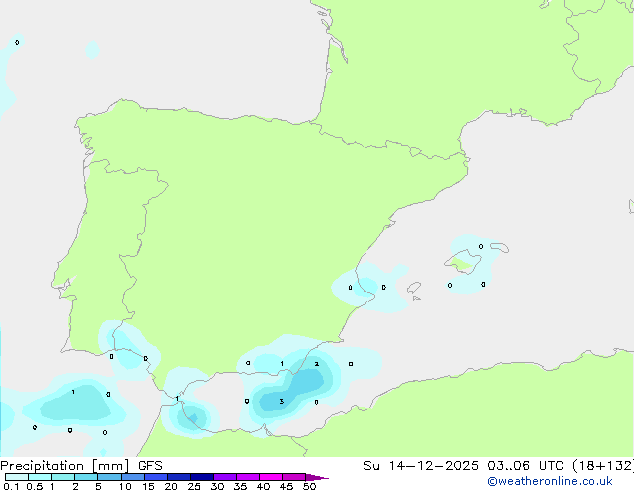Click the 45–50 mm legend color swatch
Viewport: 634px width, 490px height.
point(294,477)
